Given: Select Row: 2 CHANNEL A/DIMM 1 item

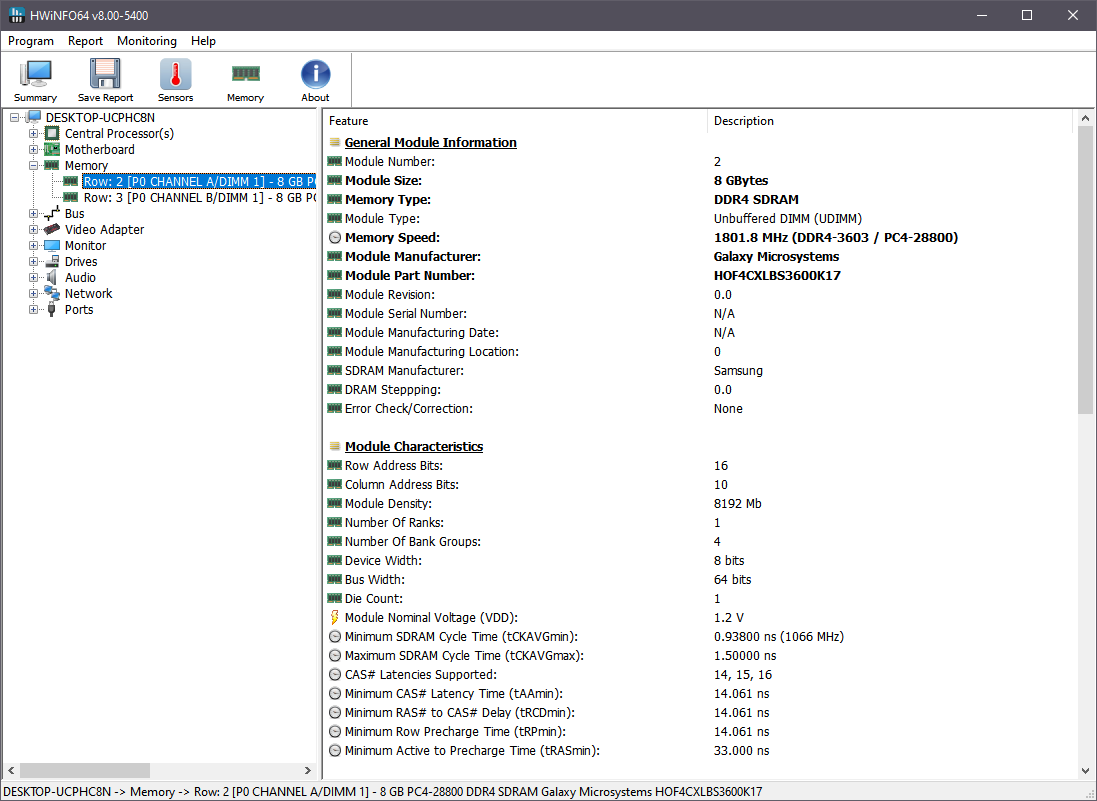Looking at the screenshot, I should point(199,182).
